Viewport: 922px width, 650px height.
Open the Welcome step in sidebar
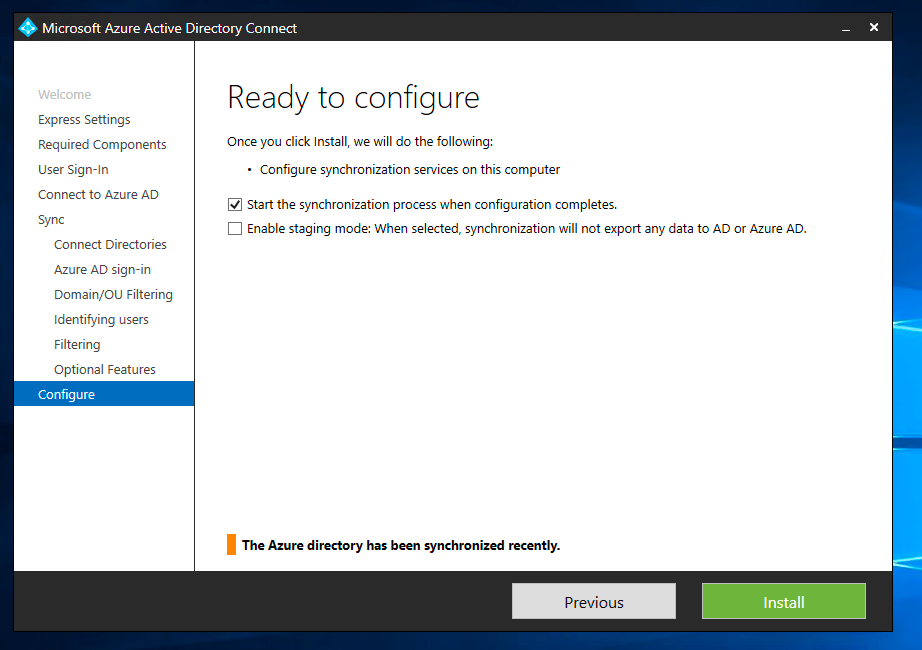(65, 94)
